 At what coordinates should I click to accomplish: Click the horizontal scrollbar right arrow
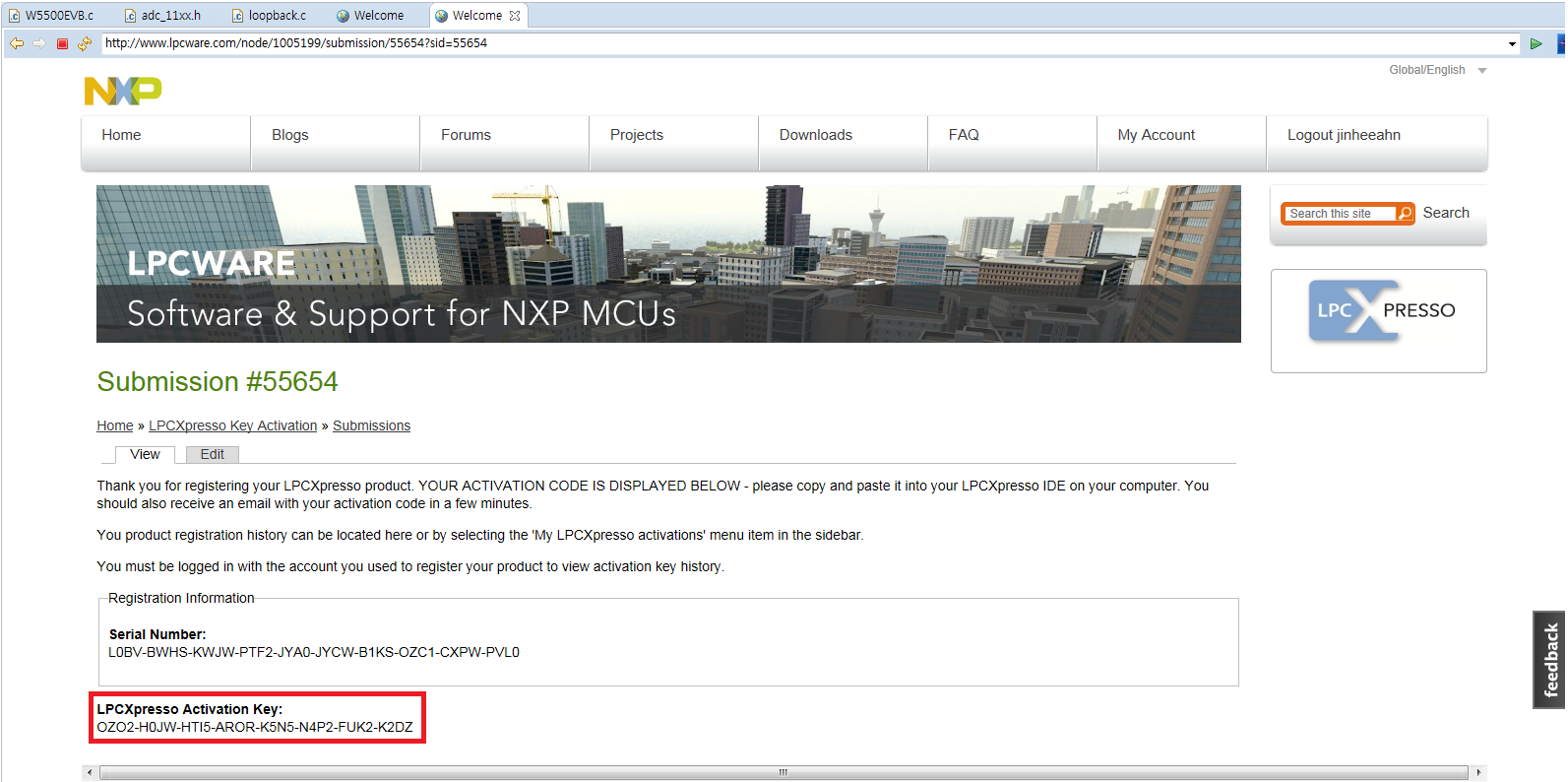pos(1478,772)
